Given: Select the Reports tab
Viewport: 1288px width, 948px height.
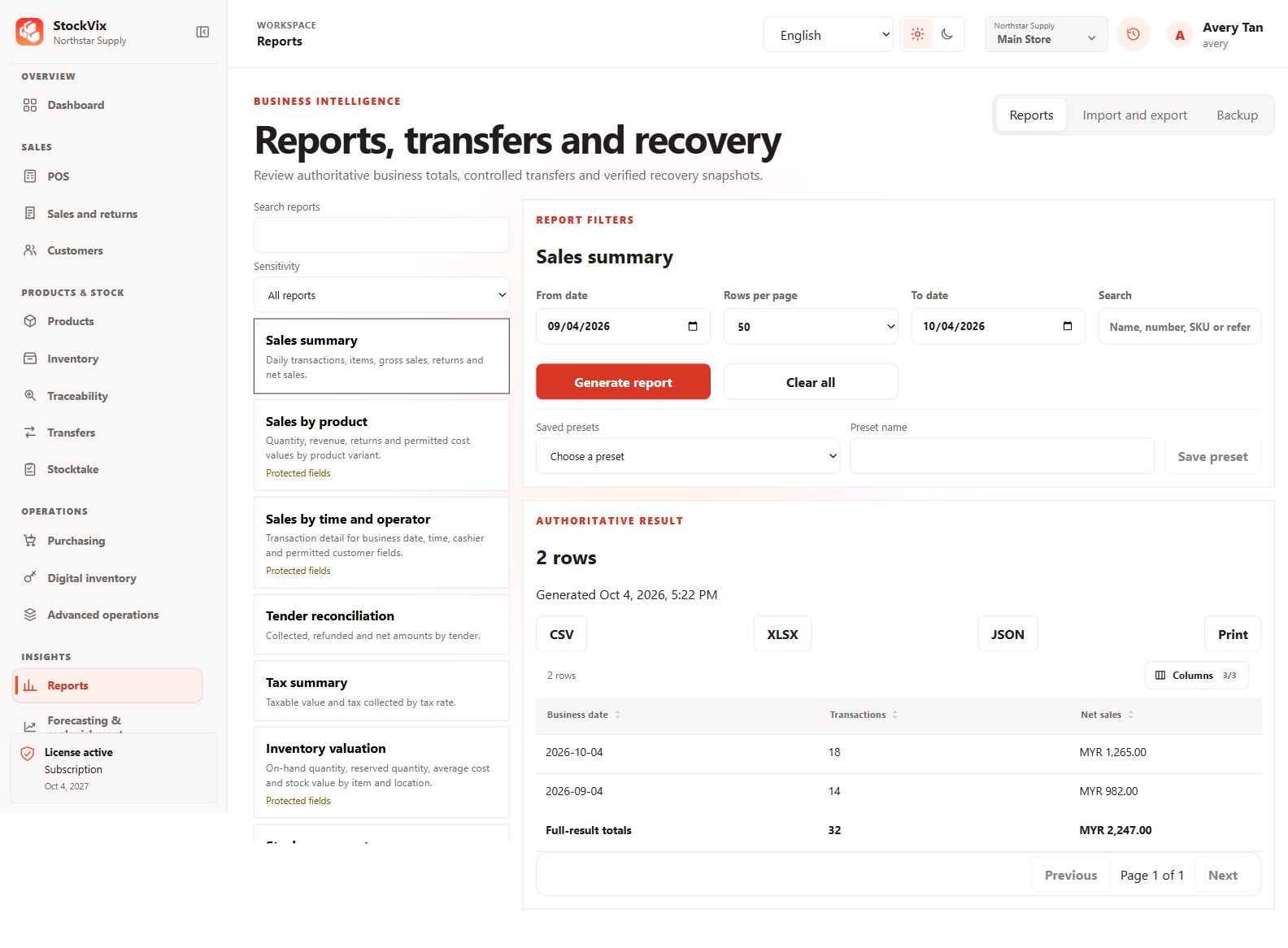Looking at the screenshot, I should click(1031, 115).
